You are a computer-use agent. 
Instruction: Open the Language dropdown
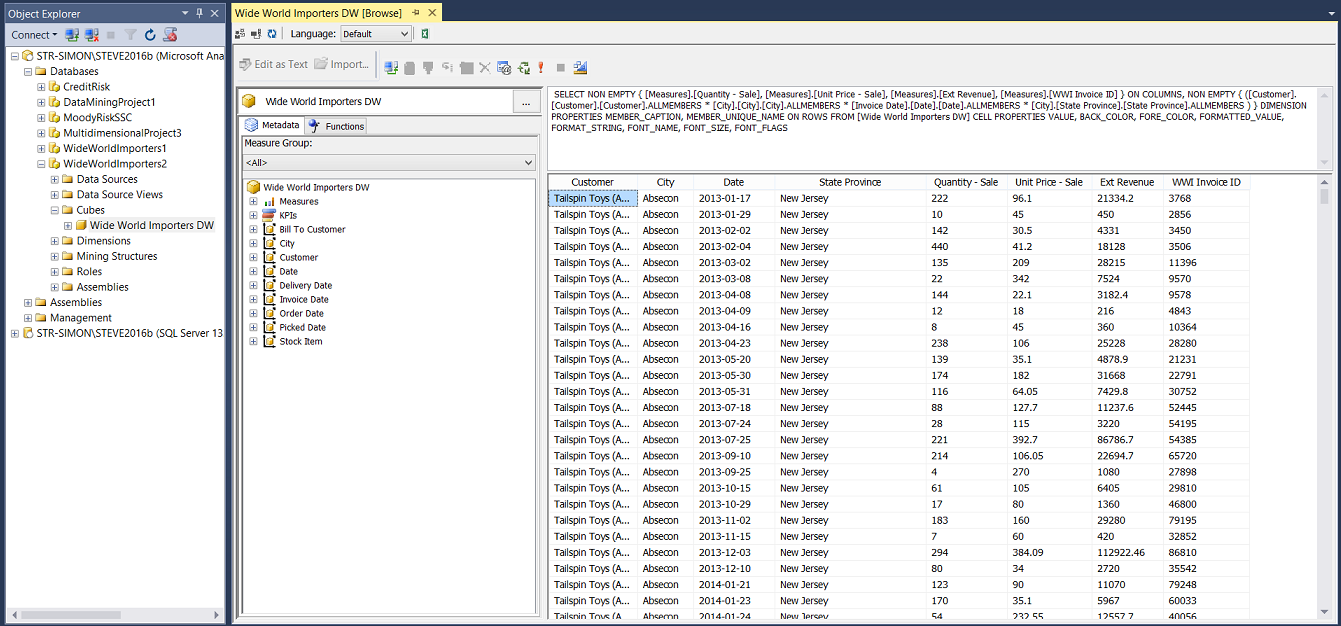(x=376, y=34)
